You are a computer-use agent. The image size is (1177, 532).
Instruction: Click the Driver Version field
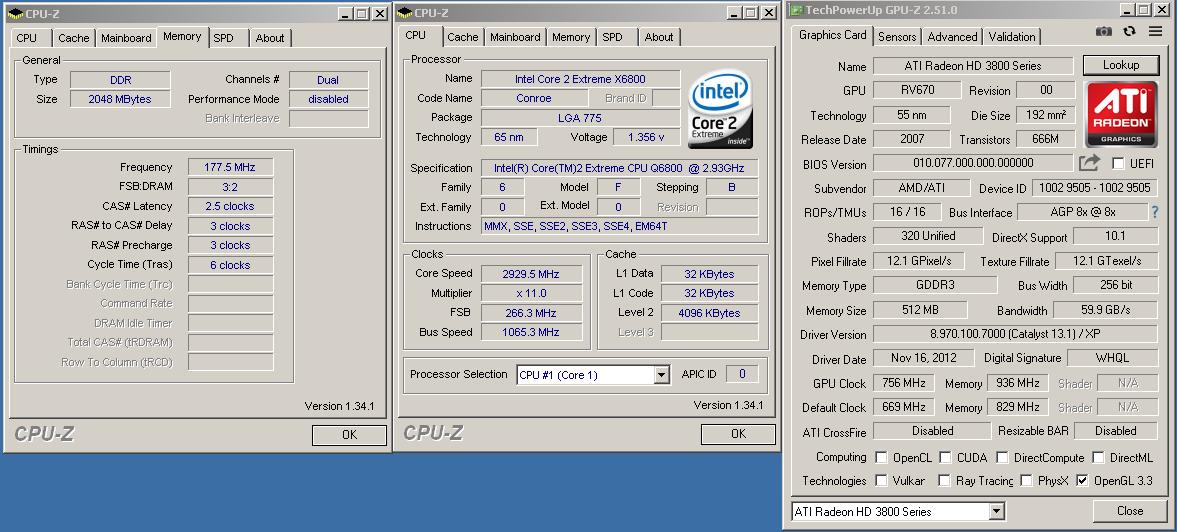(1014, 334)
